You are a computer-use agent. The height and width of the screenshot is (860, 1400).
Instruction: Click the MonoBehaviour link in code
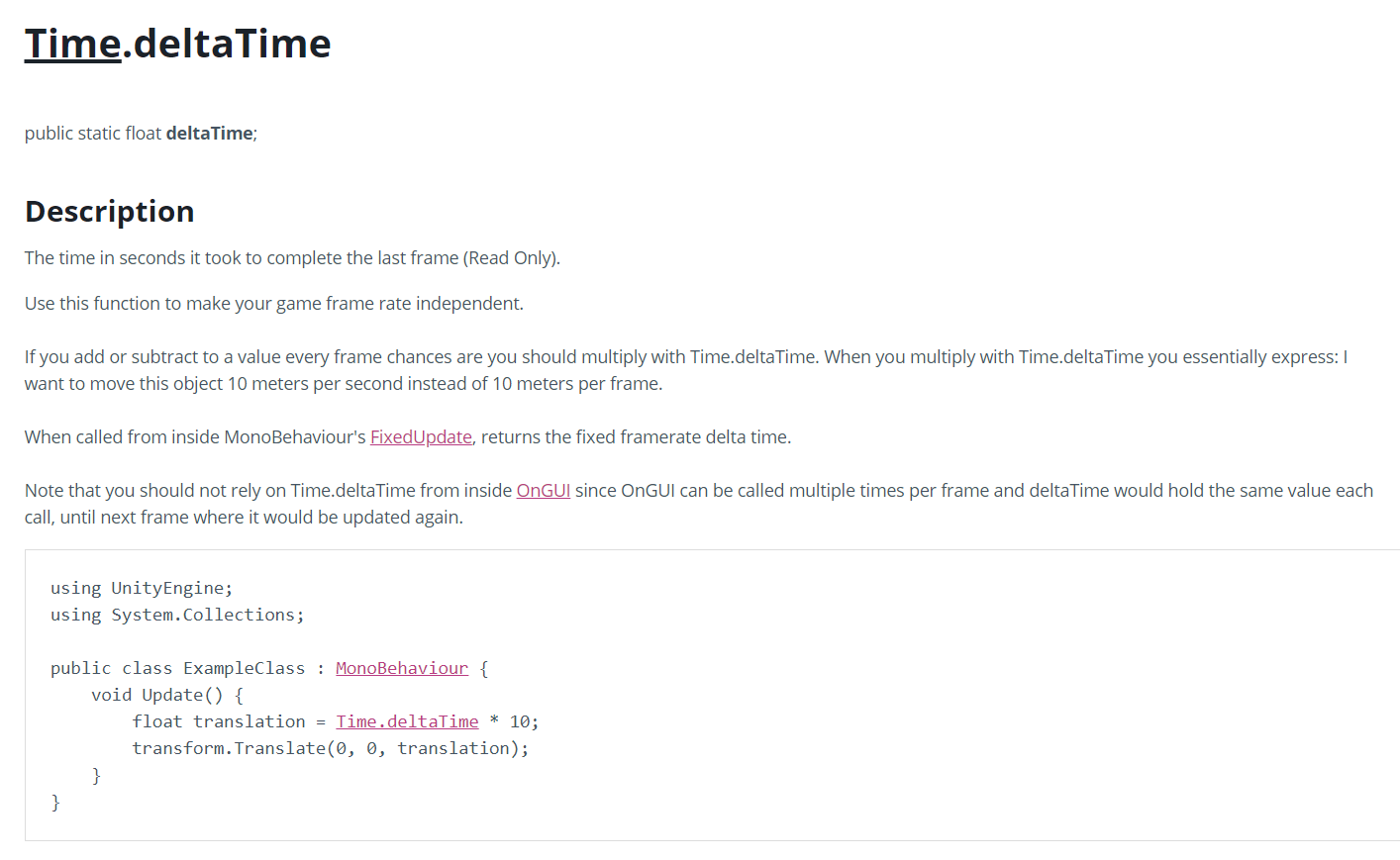(402, 668)
